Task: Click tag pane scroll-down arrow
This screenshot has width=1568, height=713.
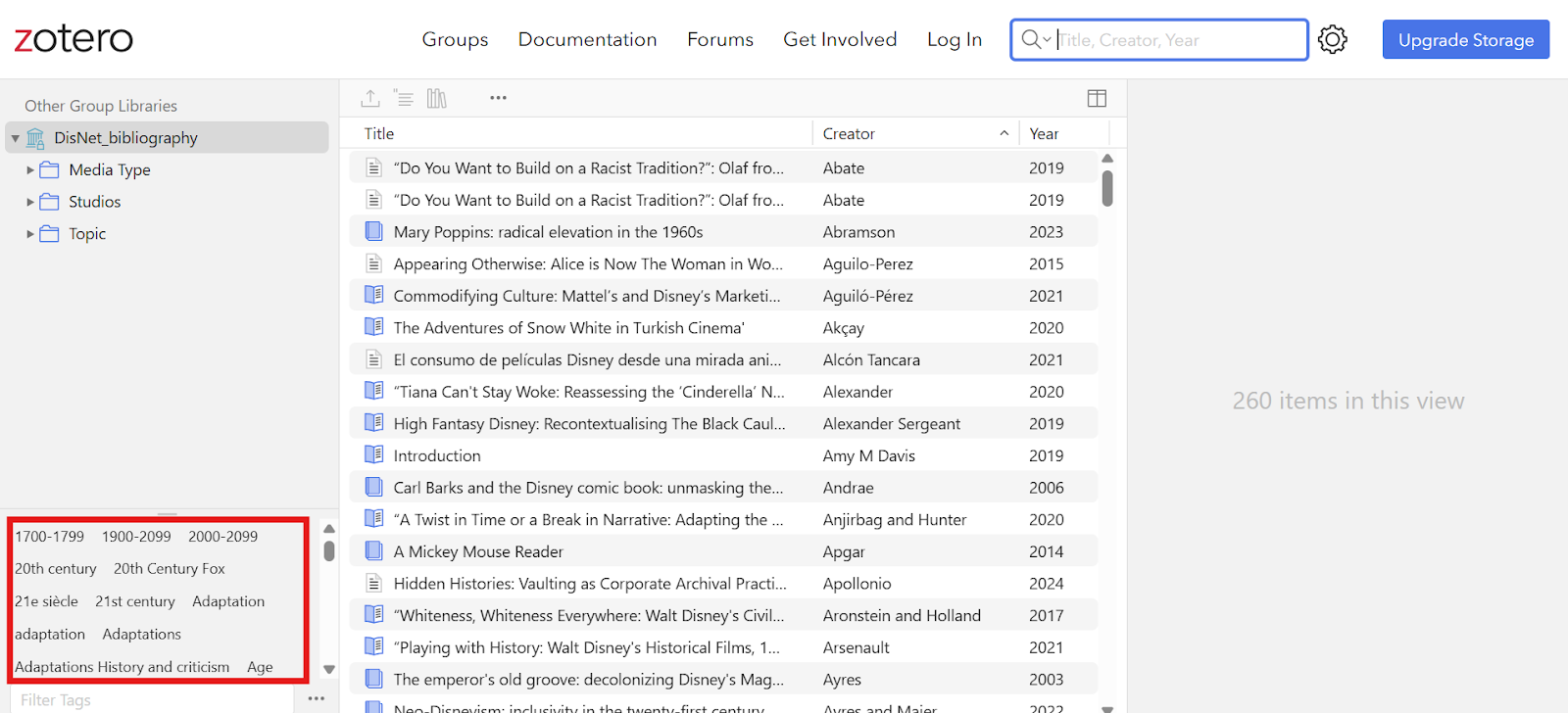Action: click(329, 670)
